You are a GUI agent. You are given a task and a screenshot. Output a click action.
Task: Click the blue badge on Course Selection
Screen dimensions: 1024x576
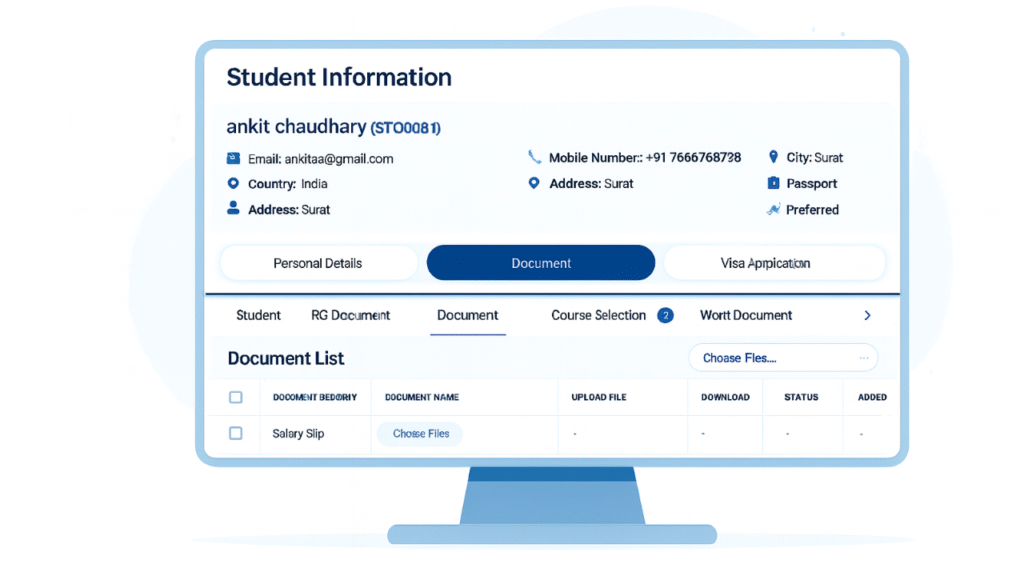point(665,315)
